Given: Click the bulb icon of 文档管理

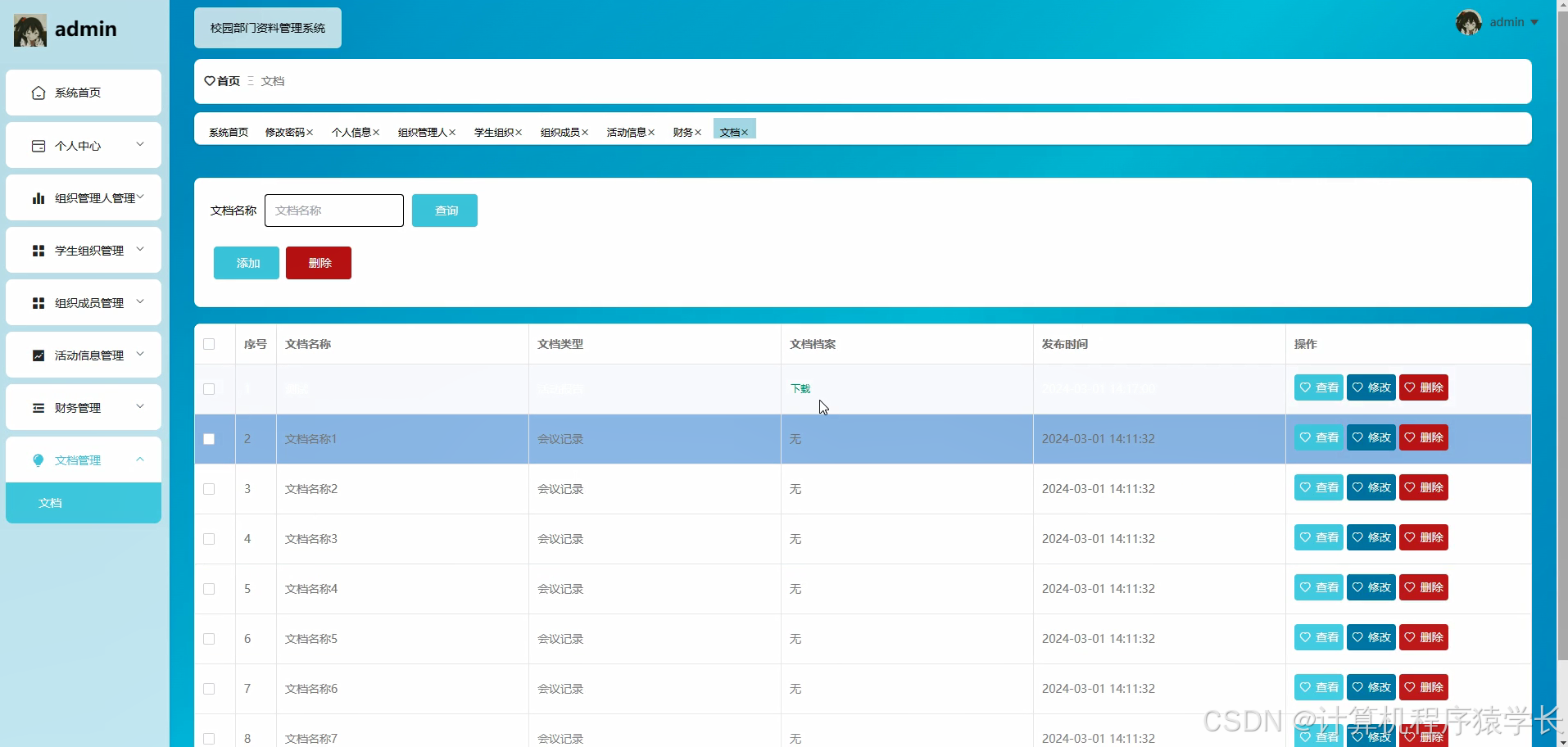Looking at the screenshot, I should point(38,460).
